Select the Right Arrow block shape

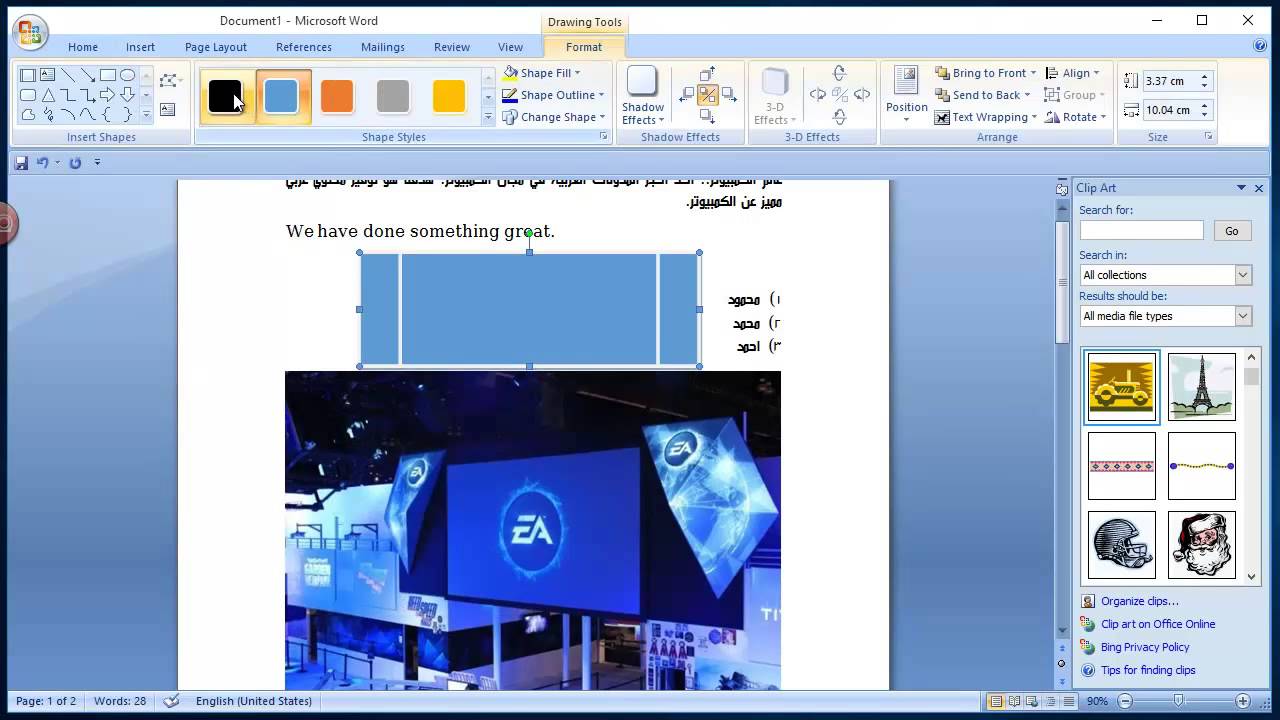108,95
